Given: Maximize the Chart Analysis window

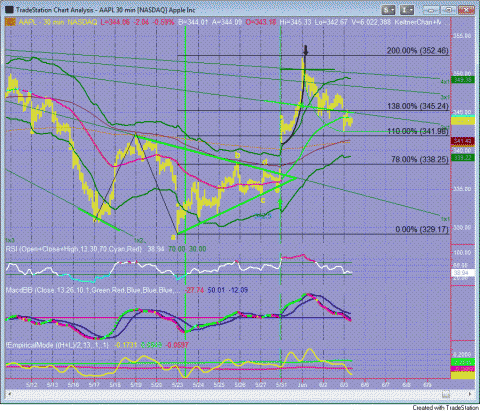Looking at the screenshot, I should coord(449,10).
